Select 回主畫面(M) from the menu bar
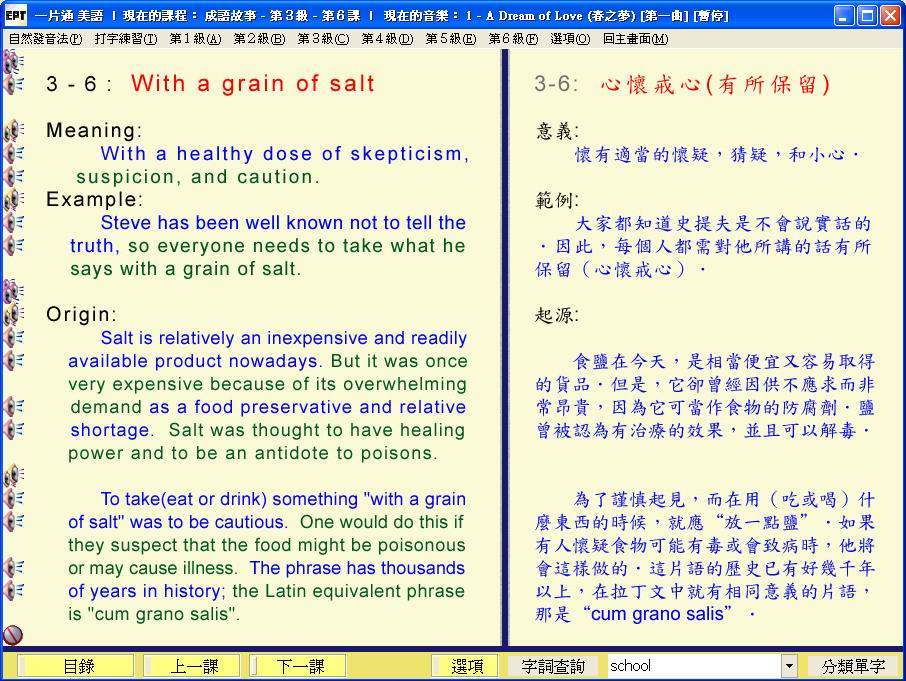906x681 pixels. [x=635, y=39]
